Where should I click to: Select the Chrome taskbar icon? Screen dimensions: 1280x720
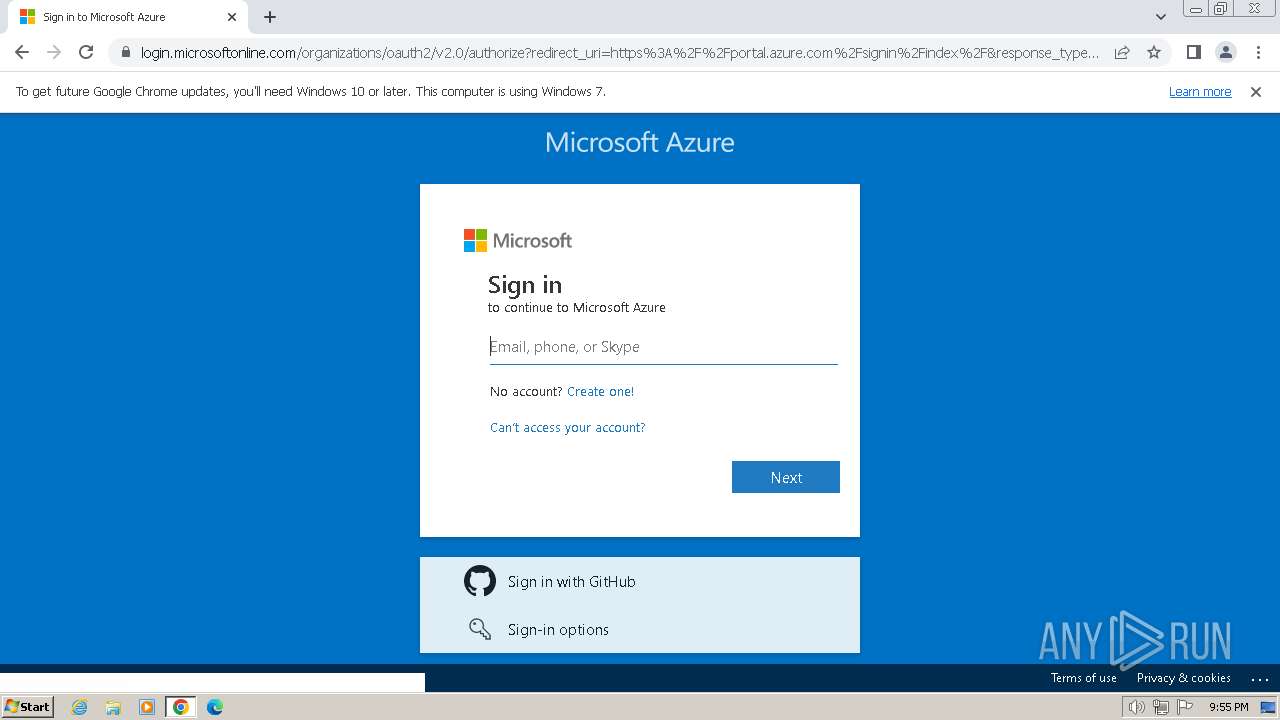click(180, 707)
